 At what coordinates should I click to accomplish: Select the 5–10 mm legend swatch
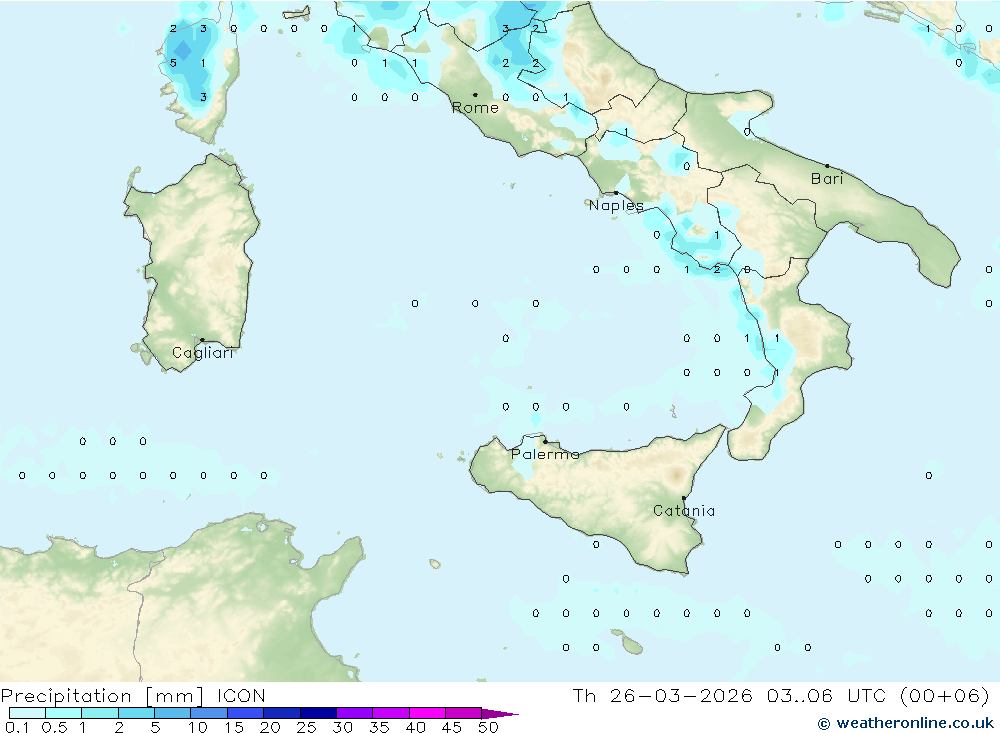click(173, 713)
